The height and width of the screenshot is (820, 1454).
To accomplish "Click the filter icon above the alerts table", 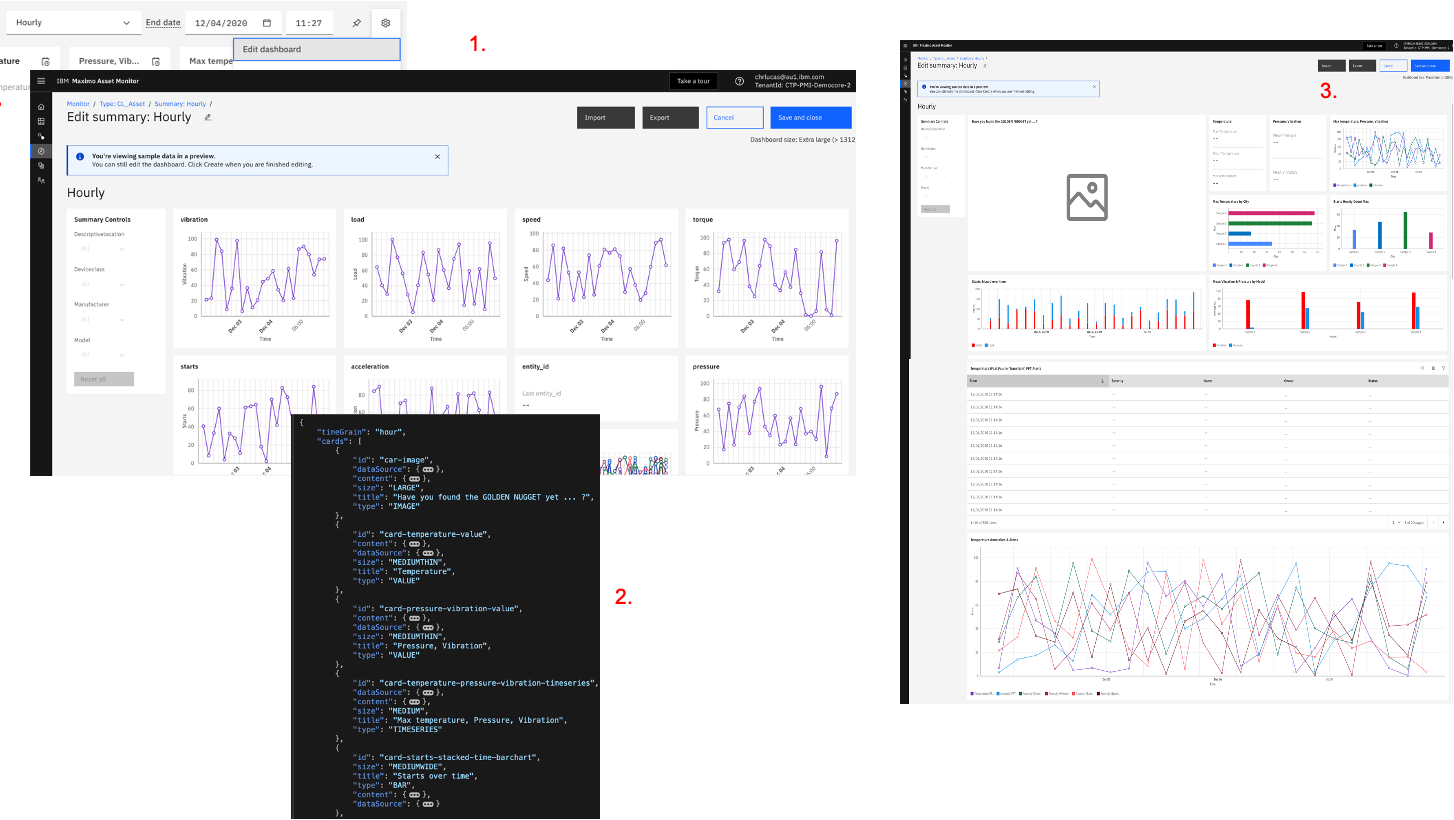I will click(1443, 368).
